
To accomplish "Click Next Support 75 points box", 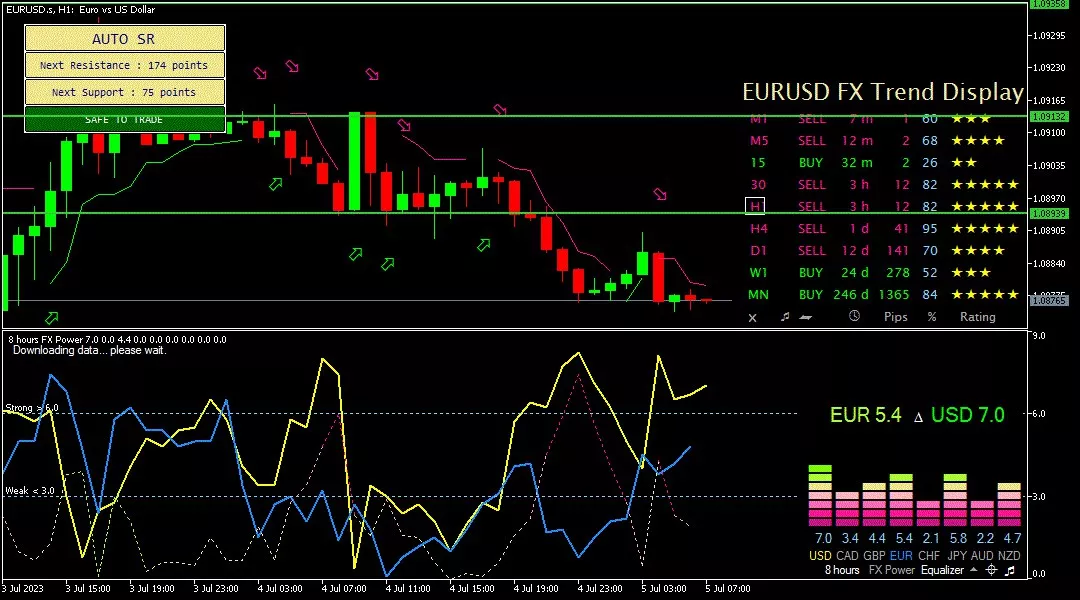I will (x=125, y=92).
